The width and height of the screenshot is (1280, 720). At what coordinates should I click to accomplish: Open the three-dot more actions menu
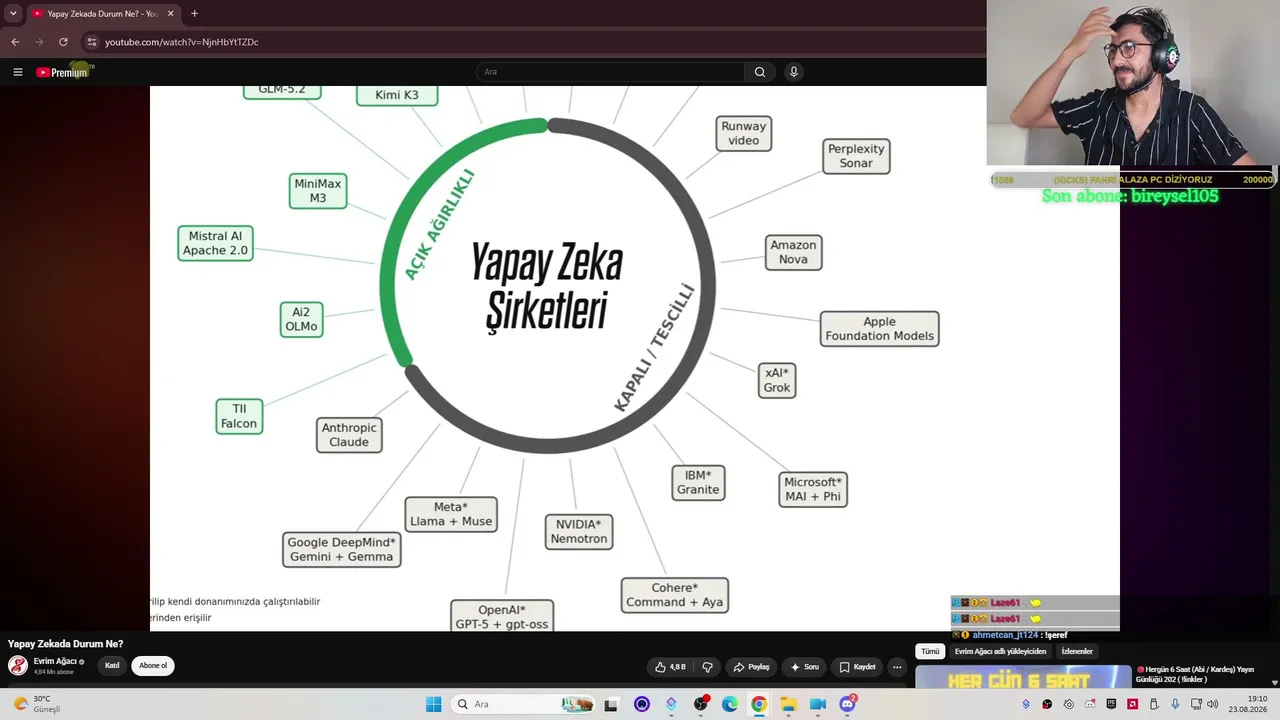tap(897, 667)
